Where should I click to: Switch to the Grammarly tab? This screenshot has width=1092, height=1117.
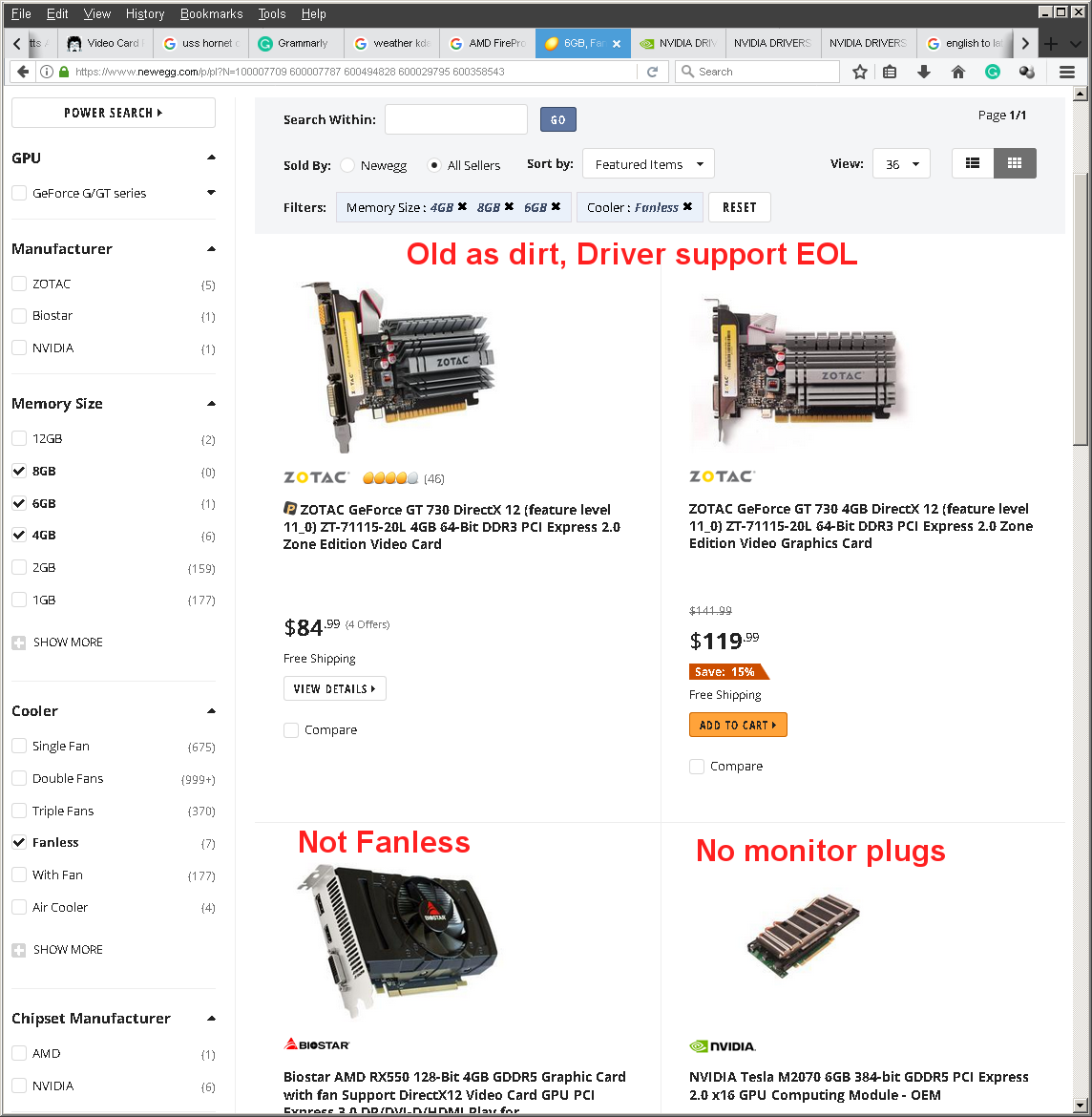tap(296, 44)
